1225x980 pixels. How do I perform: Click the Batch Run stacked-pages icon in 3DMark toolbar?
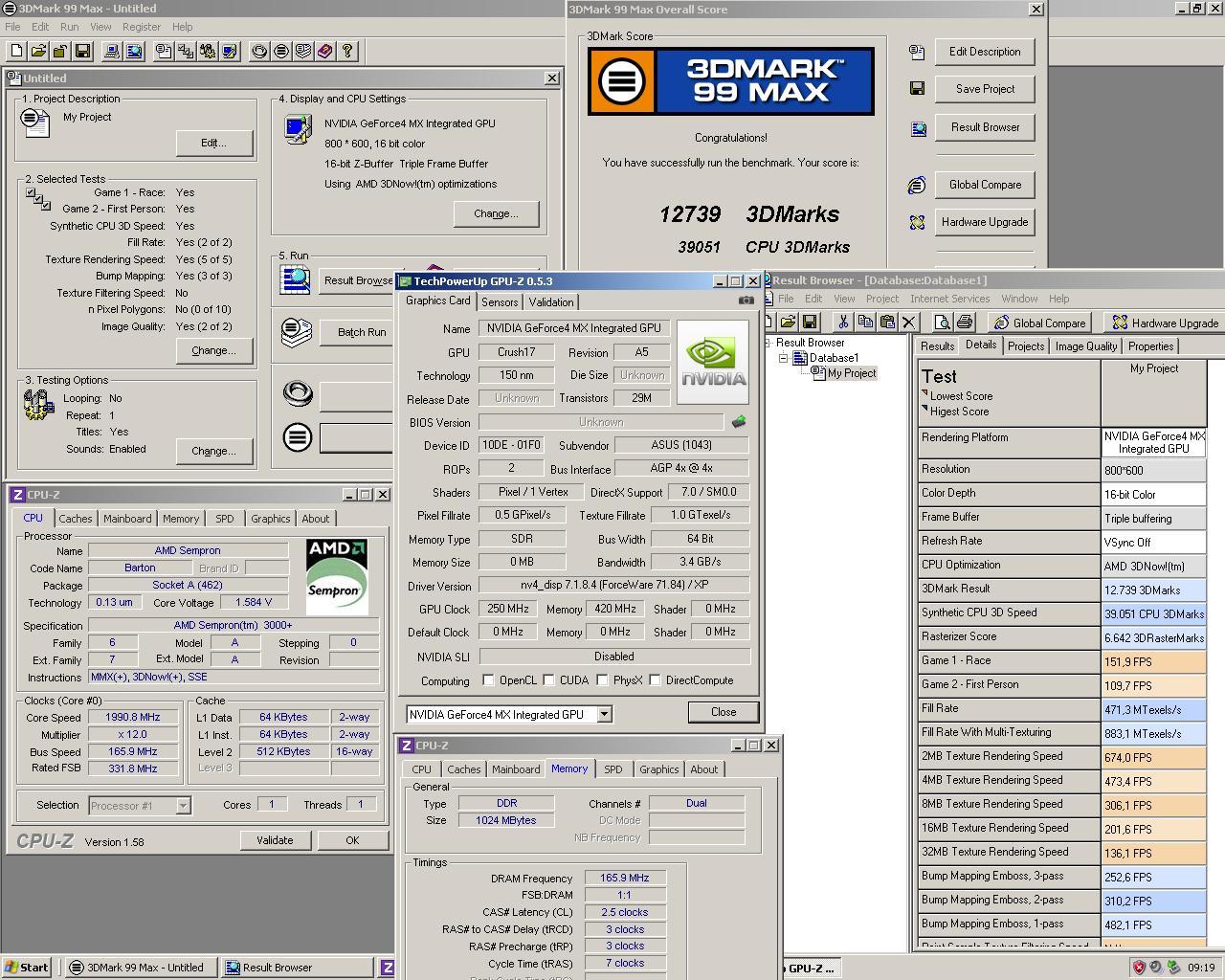click(303, 51)
